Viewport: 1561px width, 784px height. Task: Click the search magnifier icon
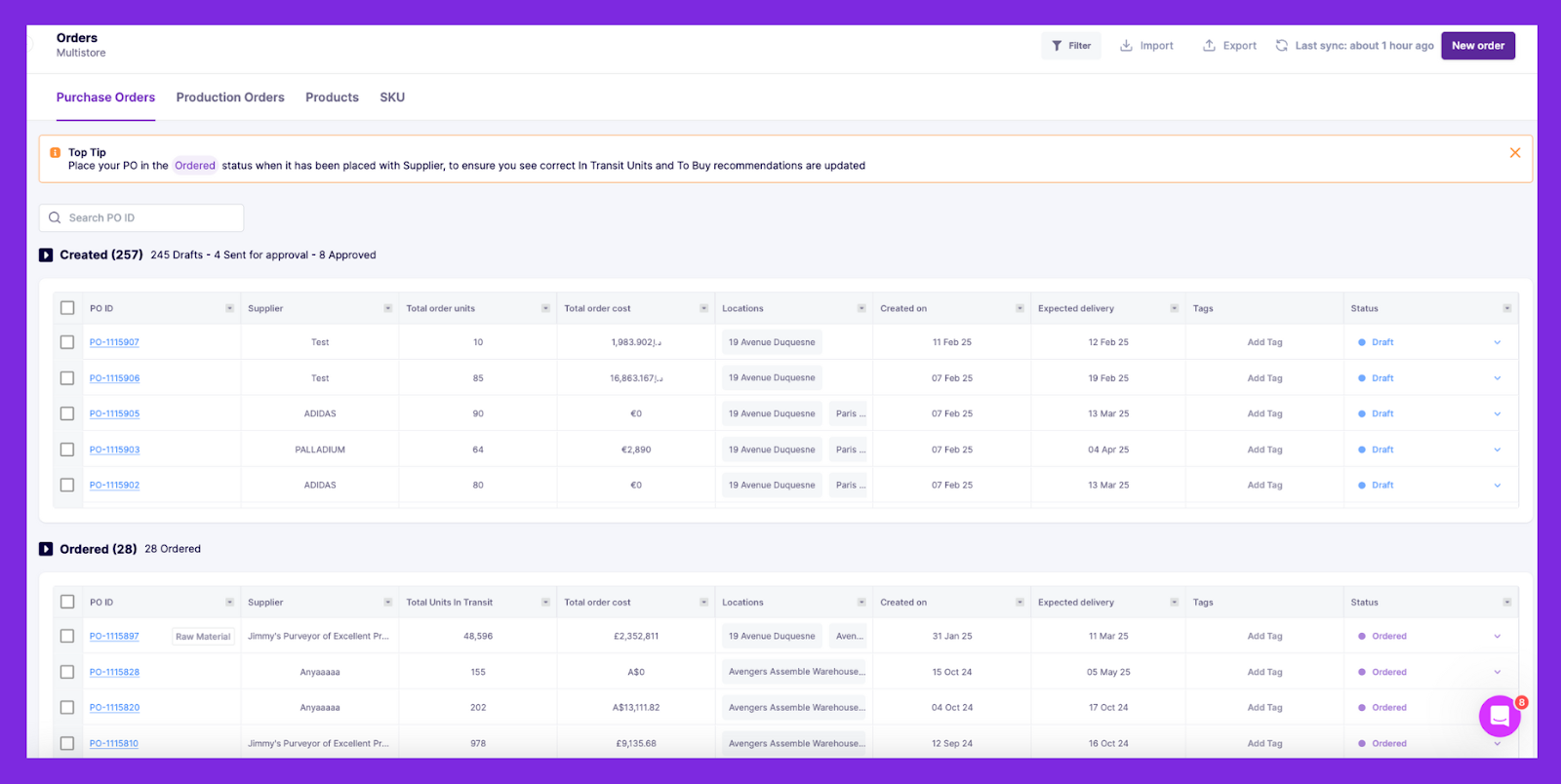coord(55,217)
